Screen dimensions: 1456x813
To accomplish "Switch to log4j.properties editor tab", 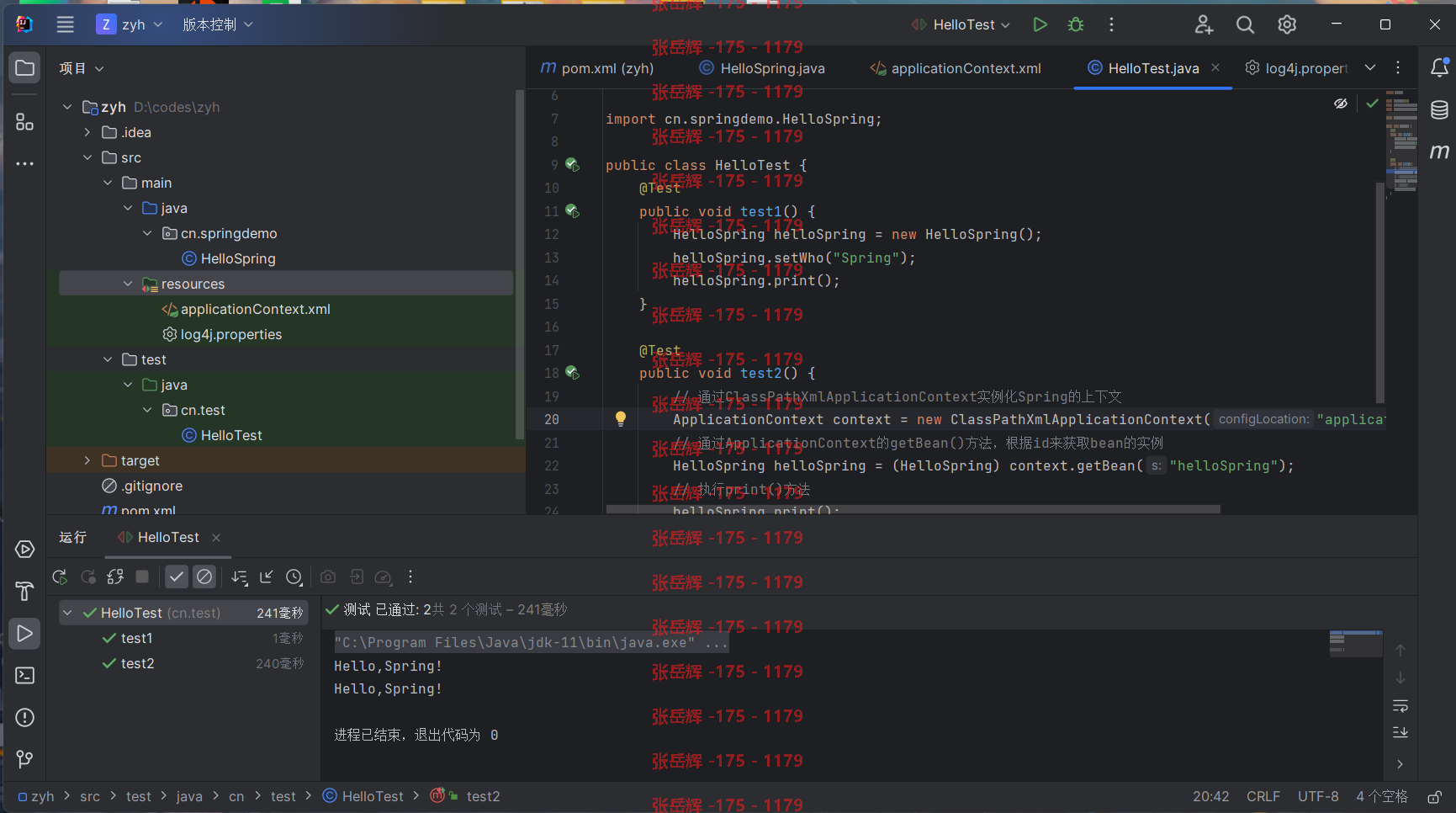I will tap(1296, 68).
